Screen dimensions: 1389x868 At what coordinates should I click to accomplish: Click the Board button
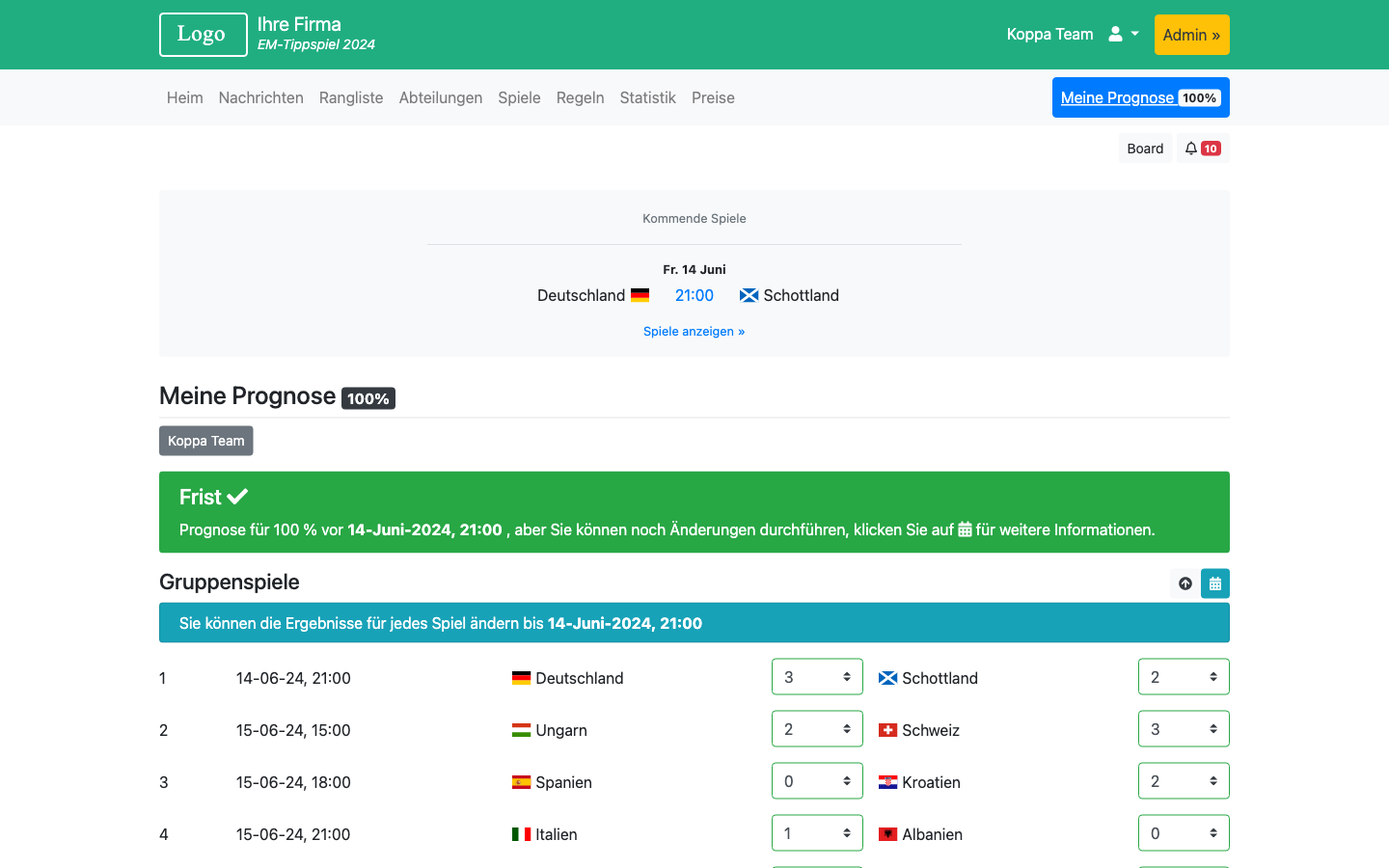pyautogui.click(x=1145, y=149)
